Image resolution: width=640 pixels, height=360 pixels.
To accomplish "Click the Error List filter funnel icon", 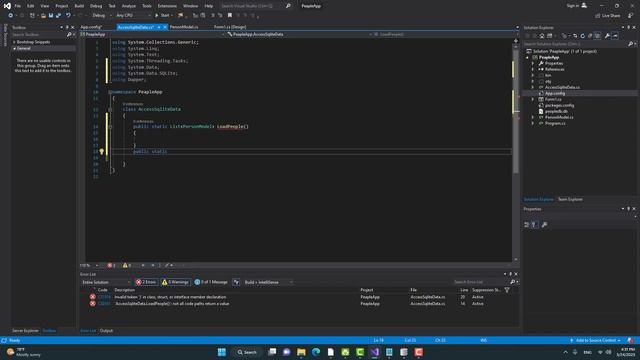I will (507, 290).
